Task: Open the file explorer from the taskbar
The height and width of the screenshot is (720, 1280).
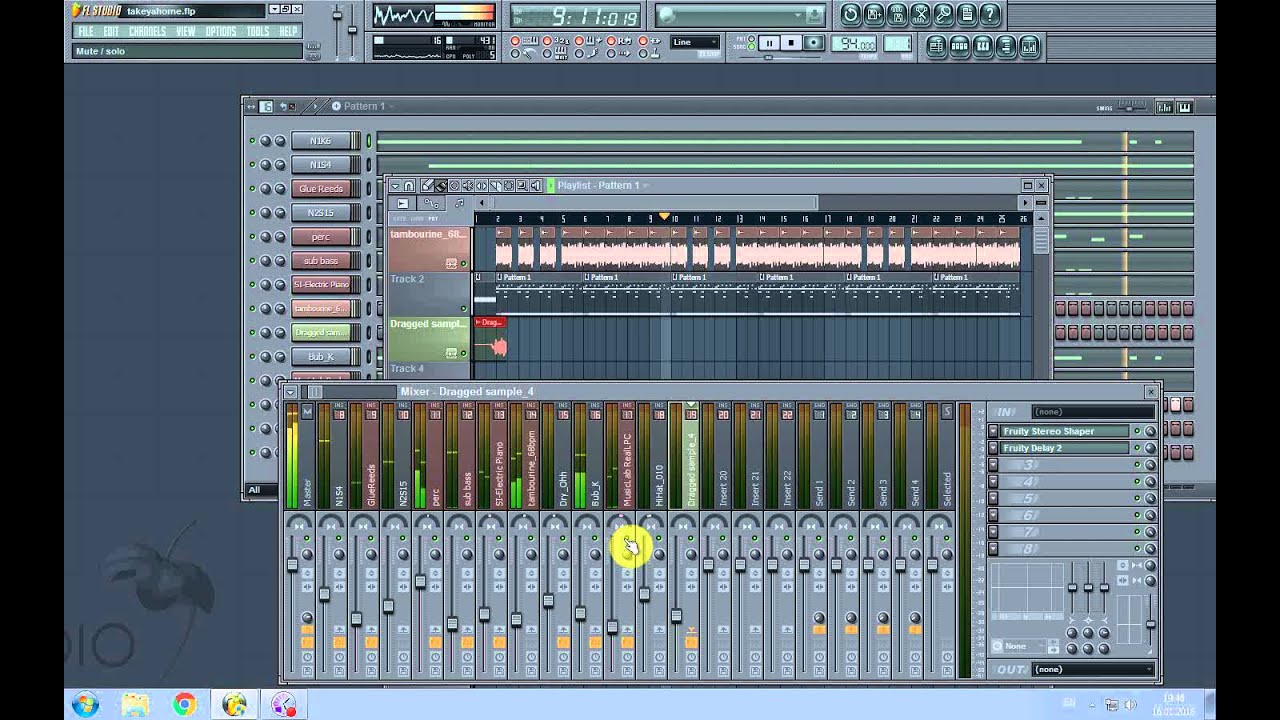Action: [134, 704]
